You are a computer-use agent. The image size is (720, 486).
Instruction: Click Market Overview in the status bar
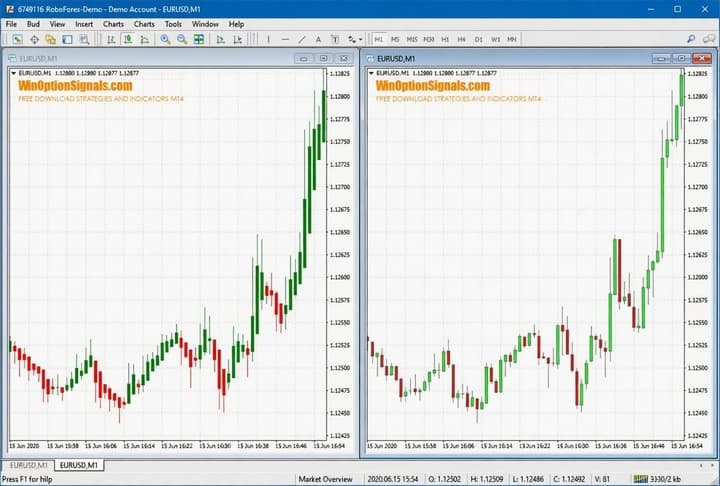326,479
